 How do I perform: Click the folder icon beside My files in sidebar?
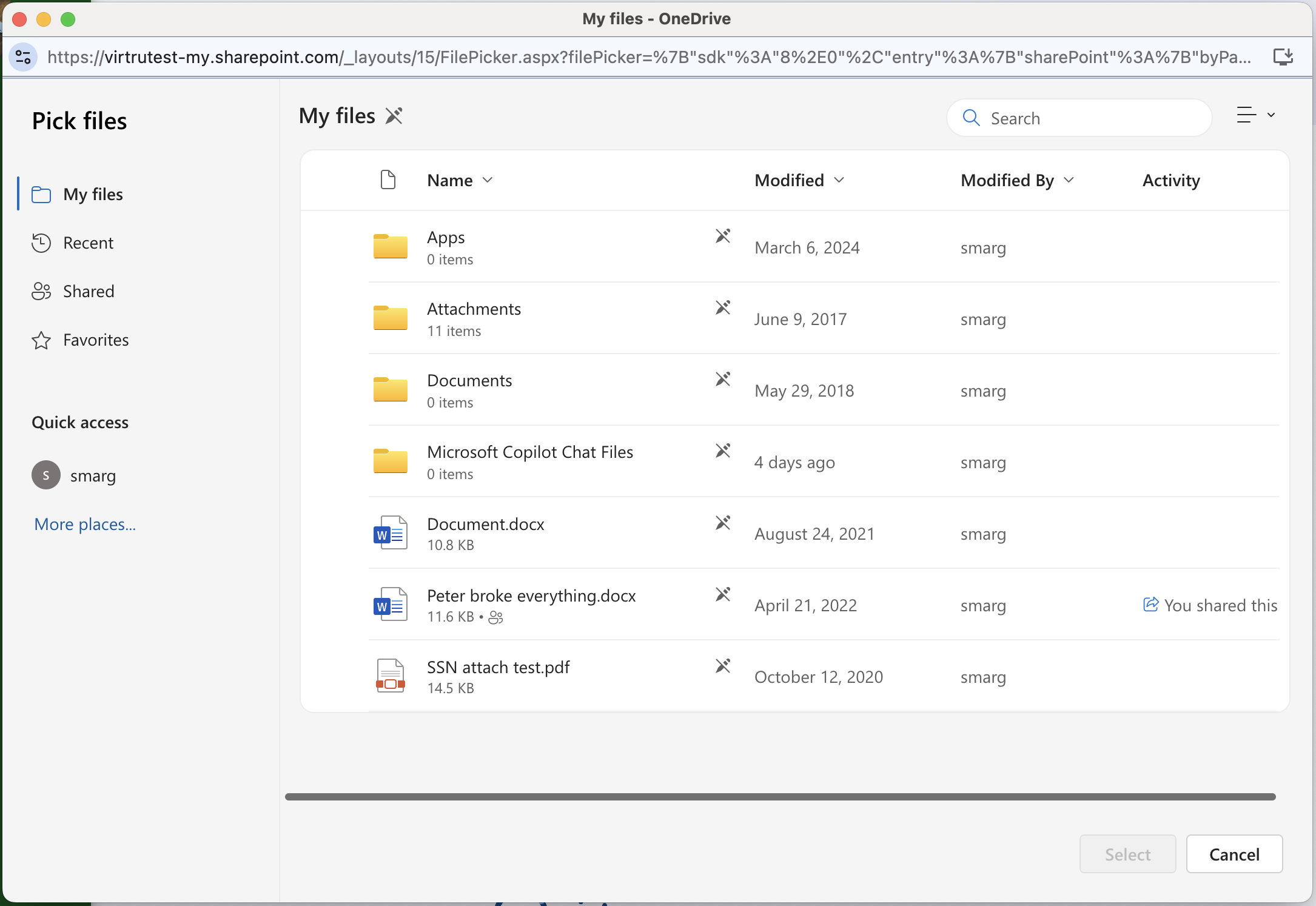(41, 194)
